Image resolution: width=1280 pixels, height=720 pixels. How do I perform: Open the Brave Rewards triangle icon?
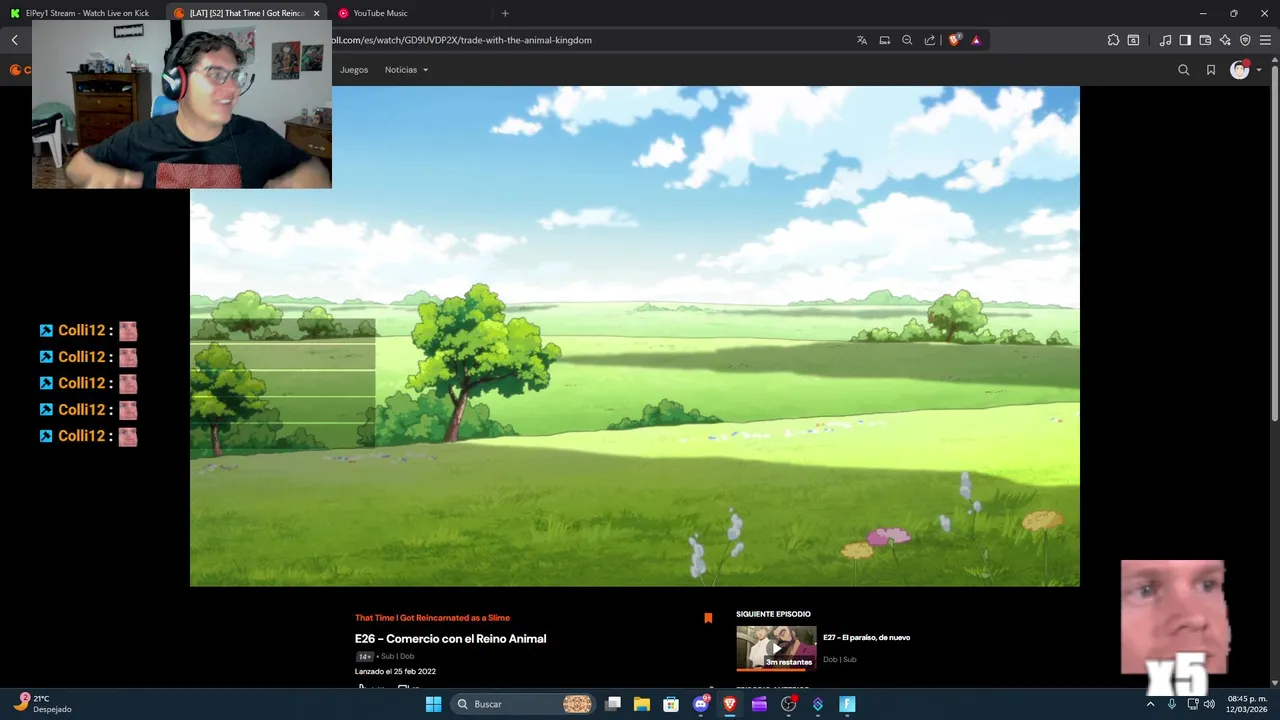(976, 40)
